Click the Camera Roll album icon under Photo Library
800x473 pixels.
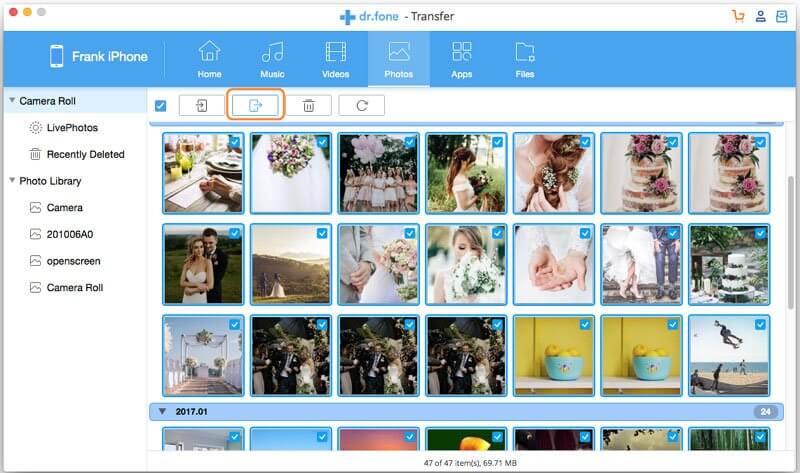click(35, 287)
